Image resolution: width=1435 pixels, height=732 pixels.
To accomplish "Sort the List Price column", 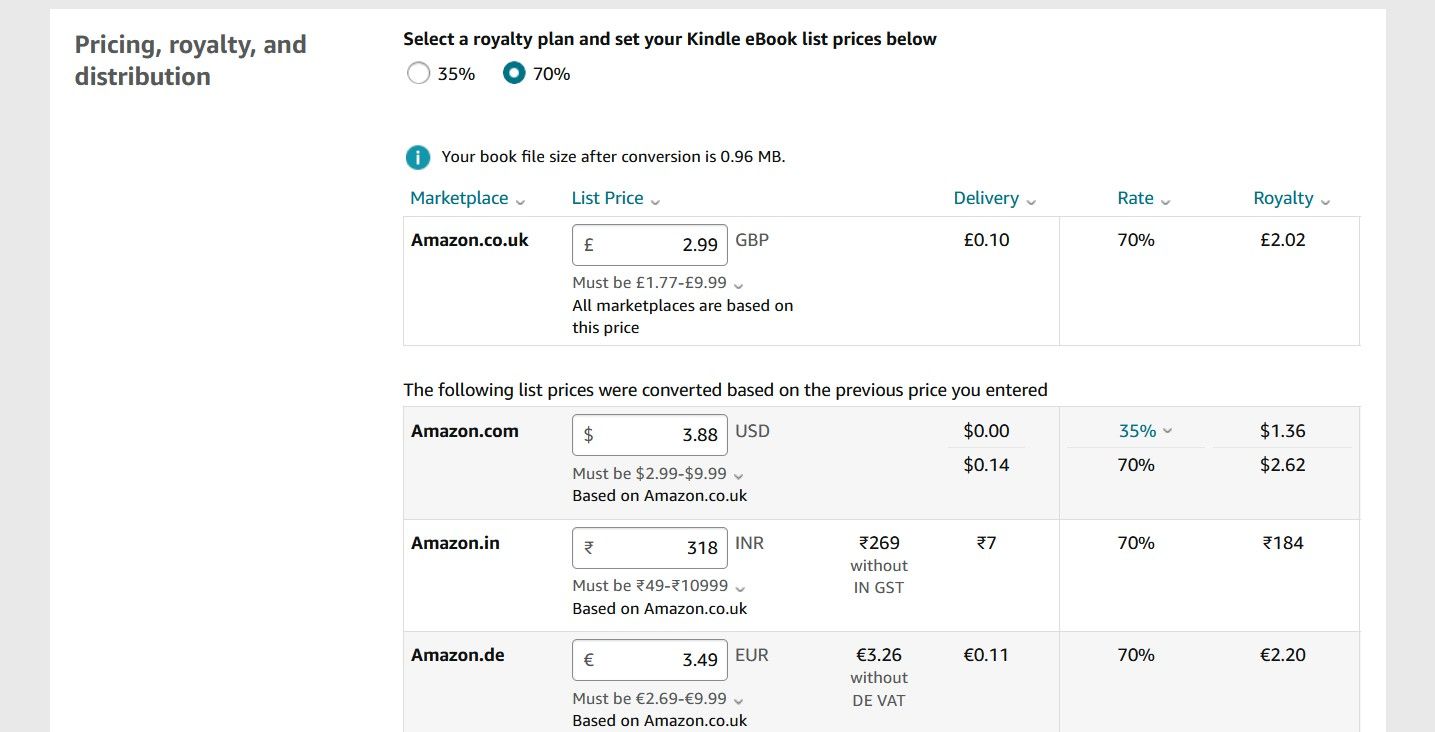I will 655,199.
